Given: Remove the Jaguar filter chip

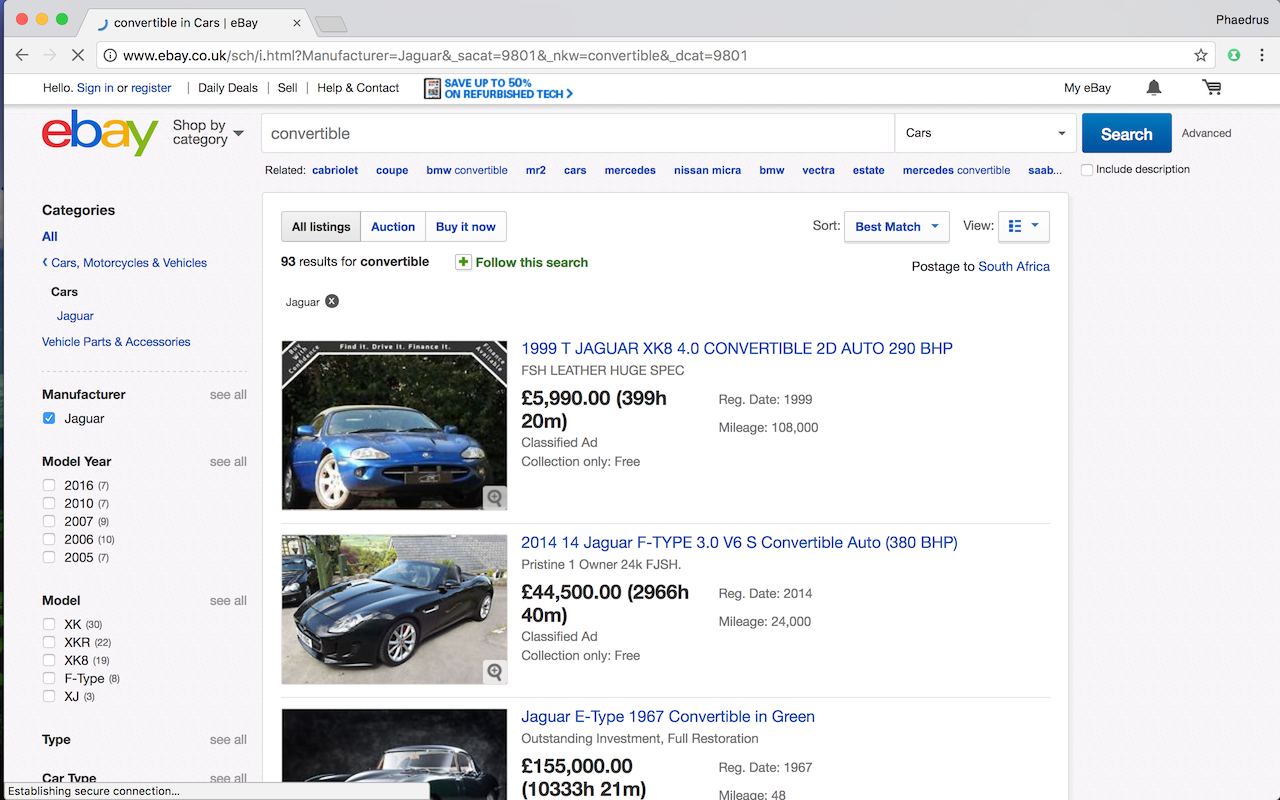Looking at the screenshot, I should click(332, 301).
